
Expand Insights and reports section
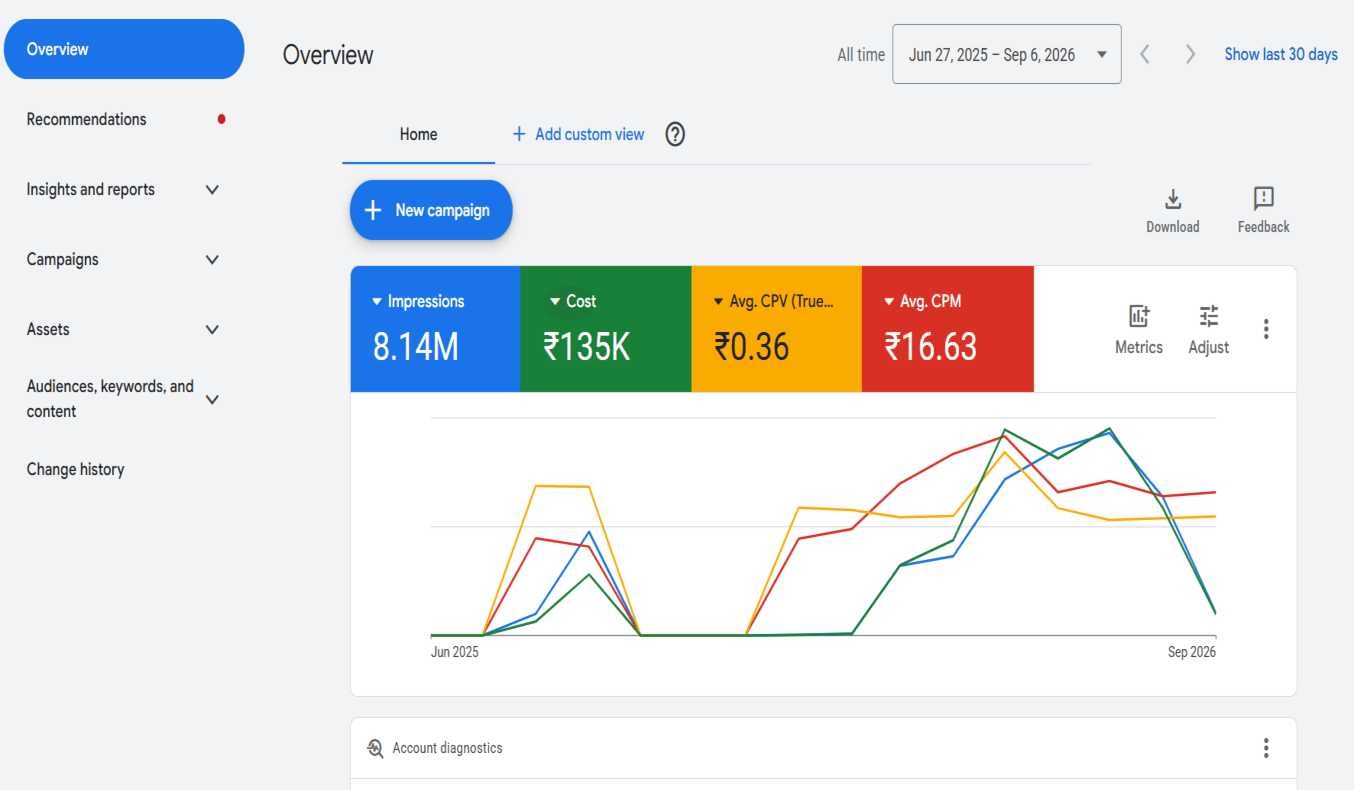tap(212, 189)
